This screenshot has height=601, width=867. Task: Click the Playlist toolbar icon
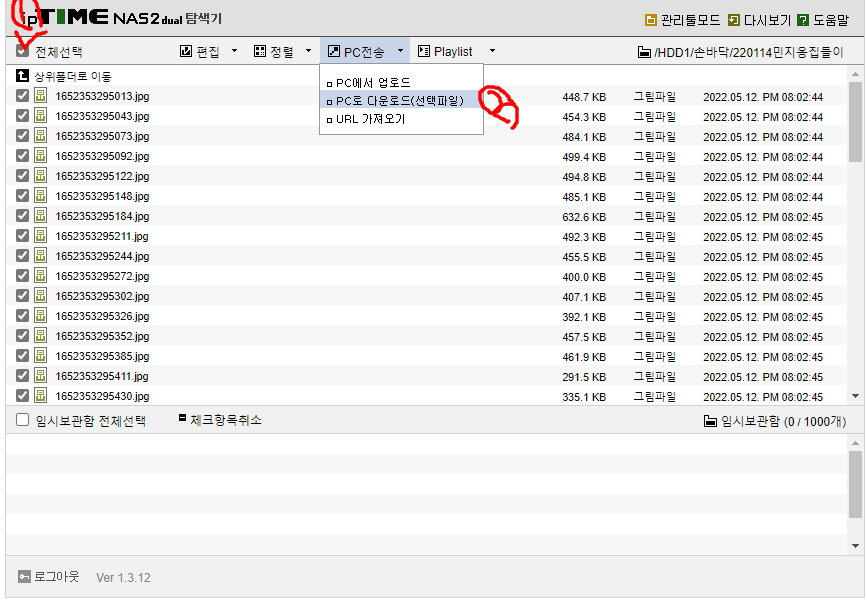(424, 51)
